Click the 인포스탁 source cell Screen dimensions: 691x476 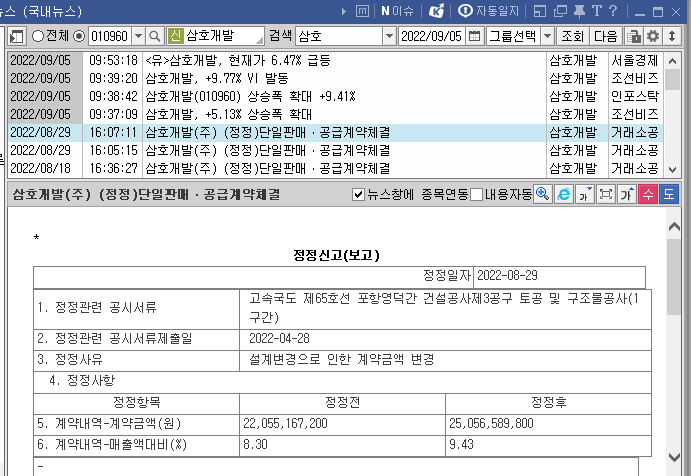pyautogui.click(x=635, y=97)
